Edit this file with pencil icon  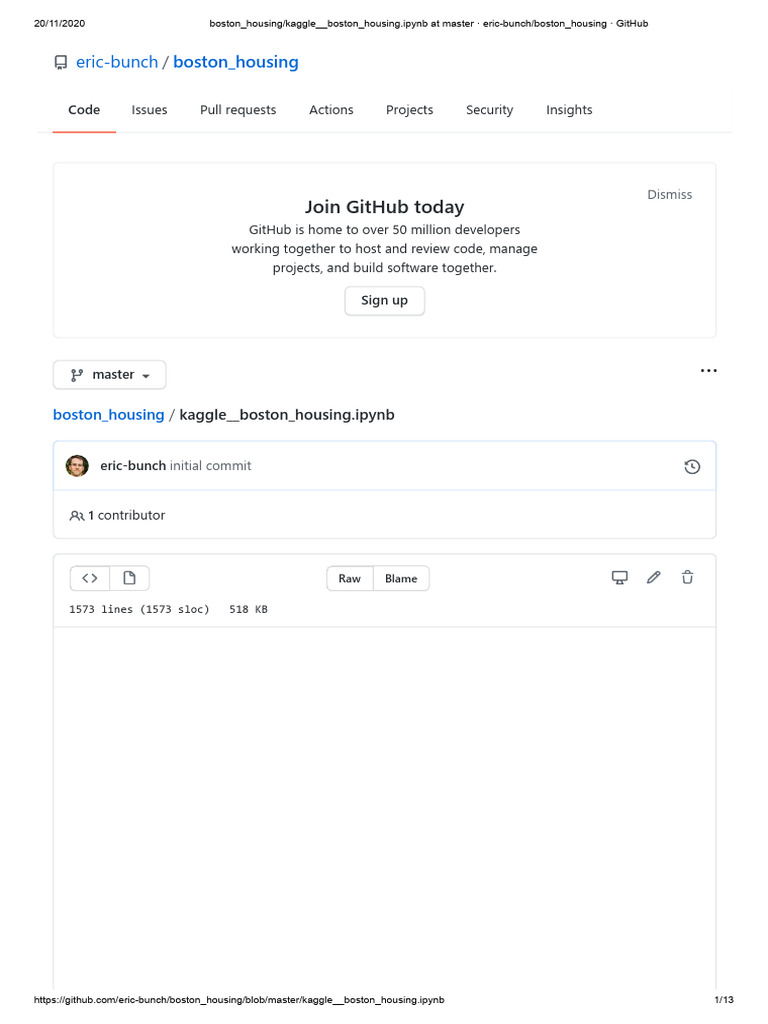pos(654,577)
